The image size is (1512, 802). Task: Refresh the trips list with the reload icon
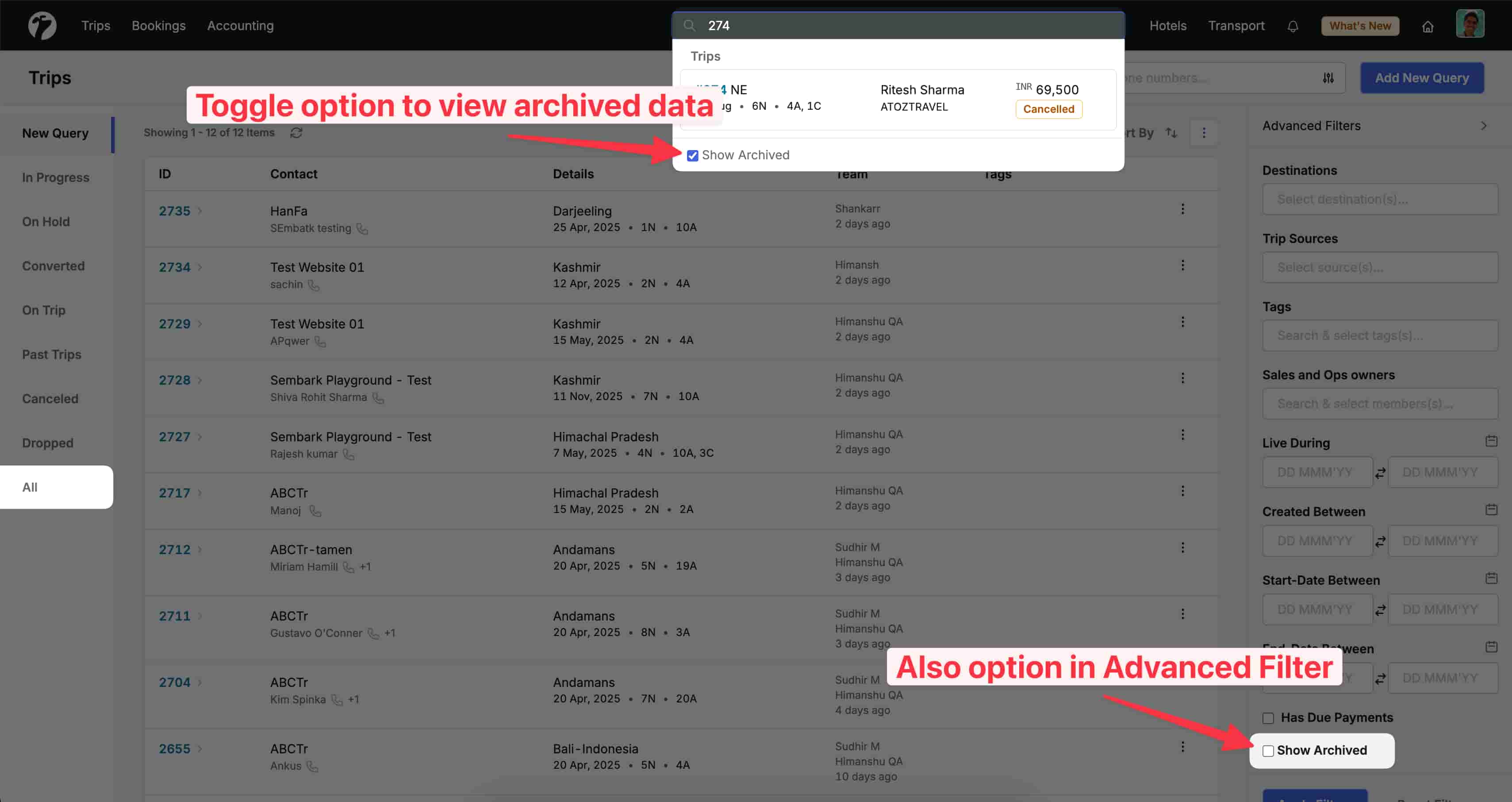[297, 133]
